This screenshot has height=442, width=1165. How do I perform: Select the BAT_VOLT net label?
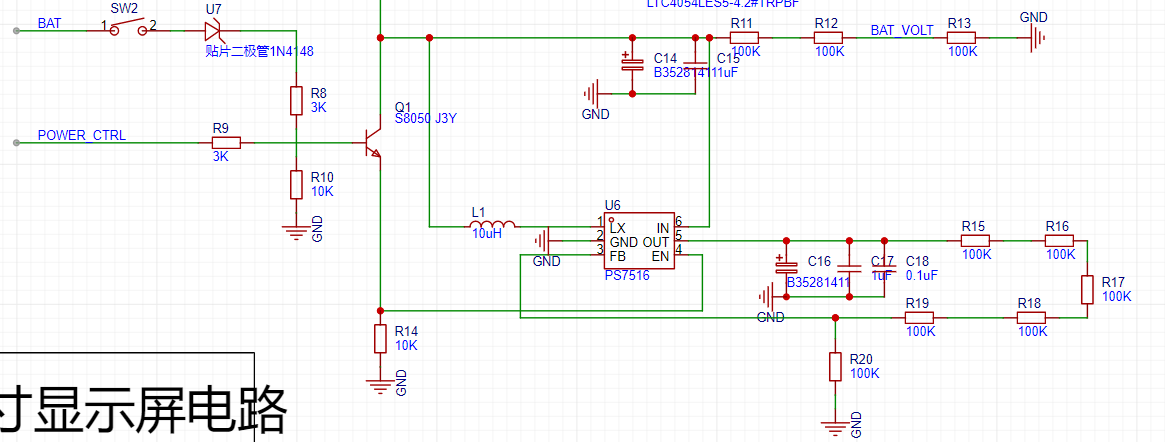point(902,30)
